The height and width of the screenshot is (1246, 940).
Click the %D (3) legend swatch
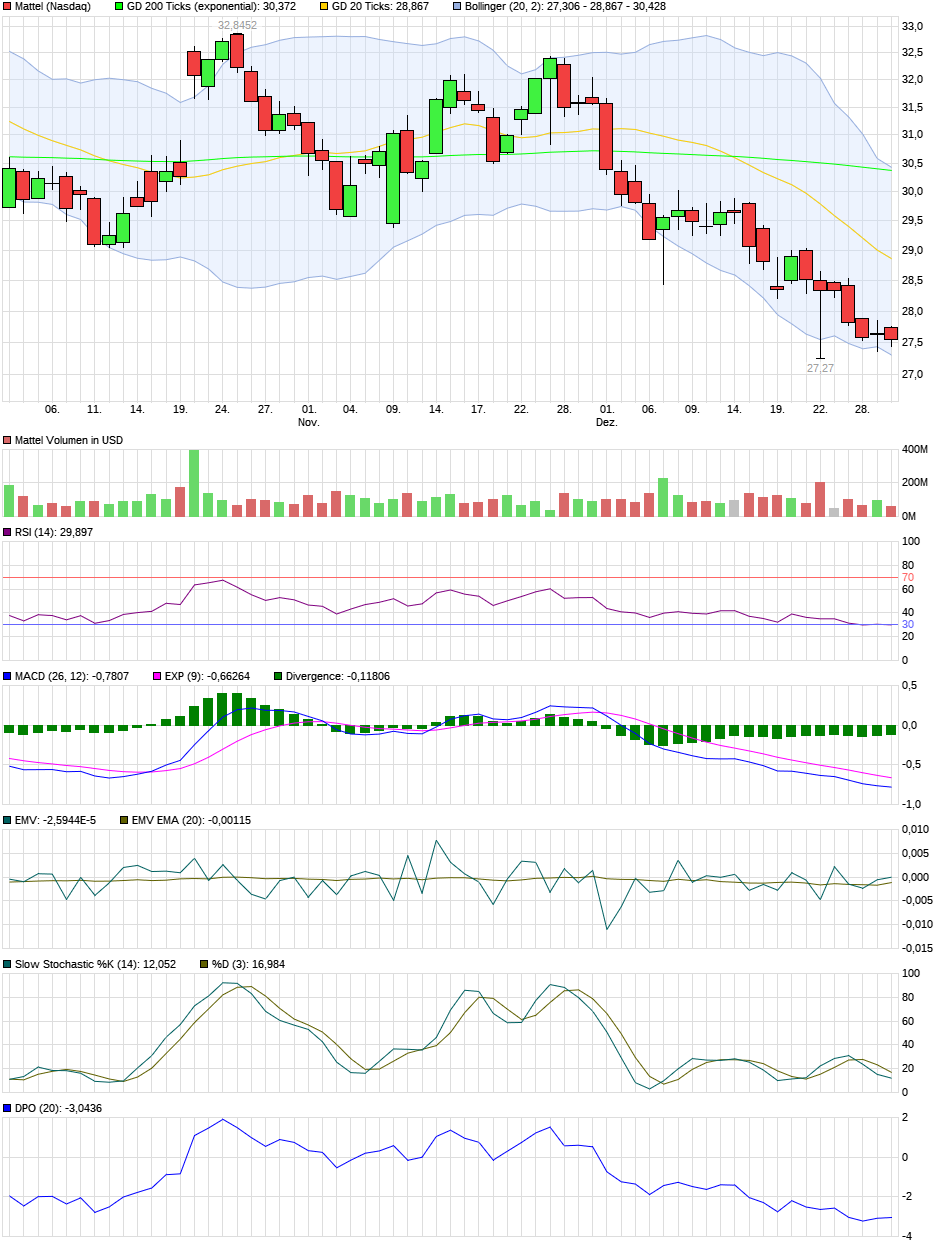204,964
